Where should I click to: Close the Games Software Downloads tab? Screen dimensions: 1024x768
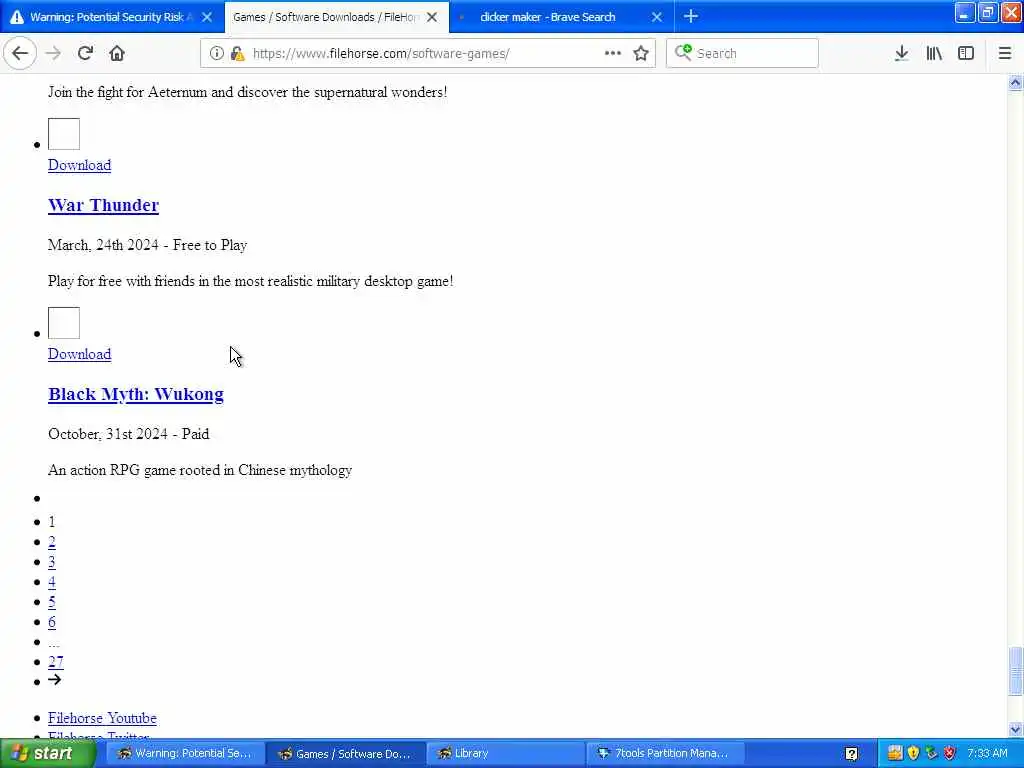[x=432, y=17]
